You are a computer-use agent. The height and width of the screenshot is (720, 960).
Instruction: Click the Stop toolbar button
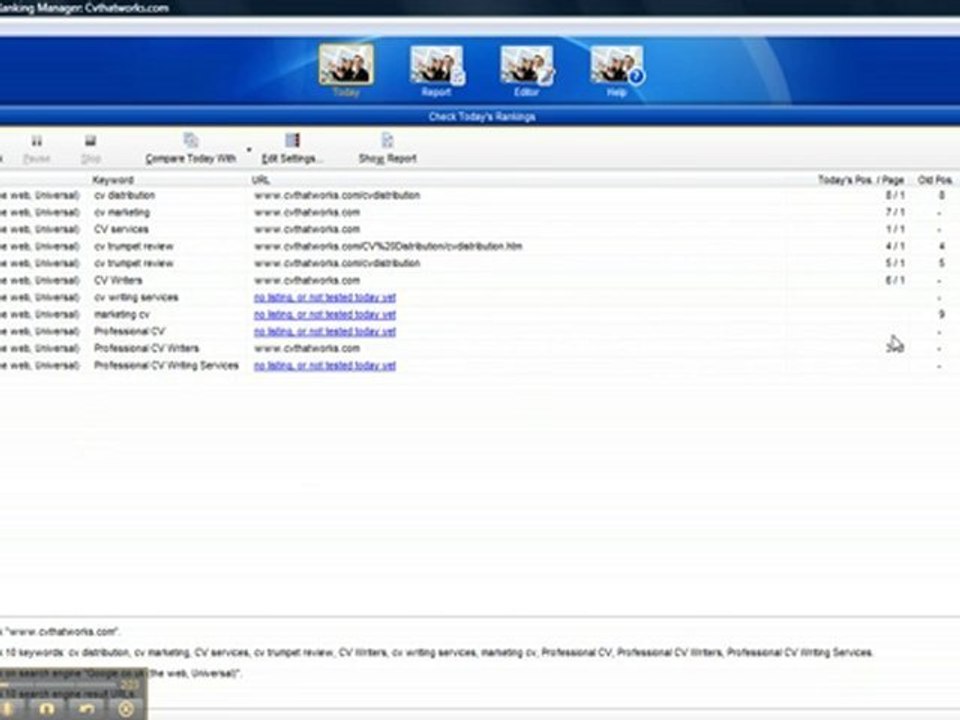click(91, 149)
